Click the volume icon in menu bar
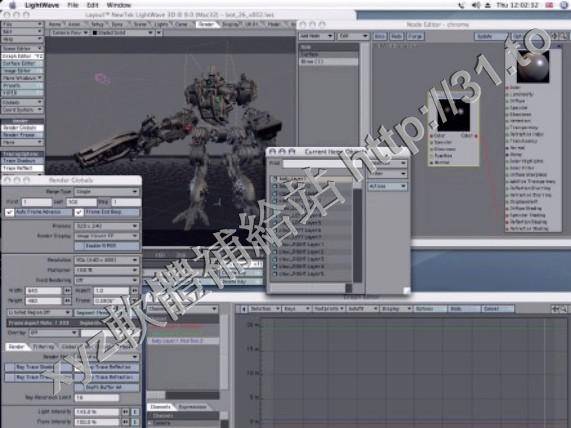571x428 pixels. click(476, 5)
